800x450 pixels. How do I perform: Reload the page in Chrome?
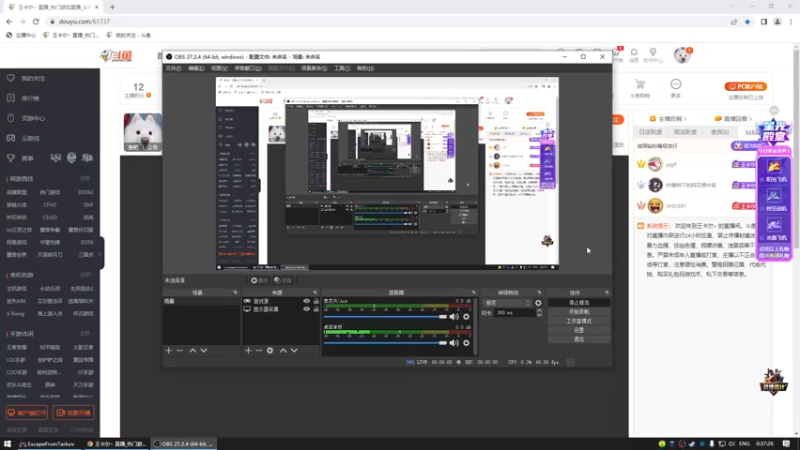coord(36,22)
